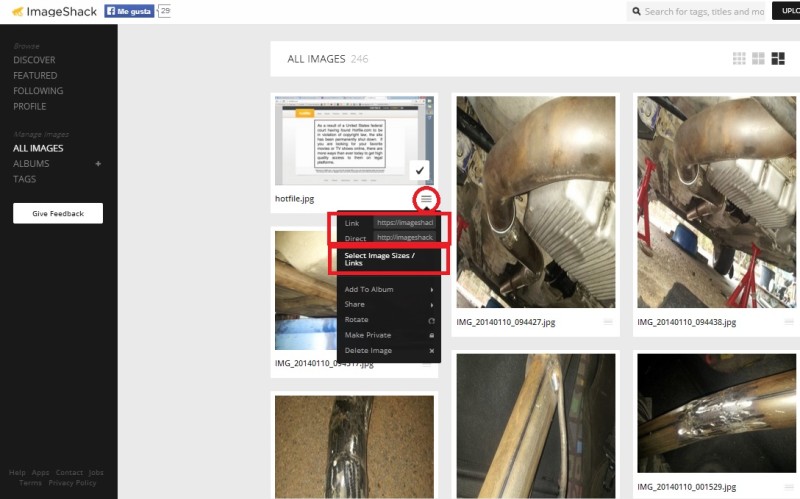Toggle Make Private in the context menu
The width and height of the screenshot is (800, 499).
(367, 335)
